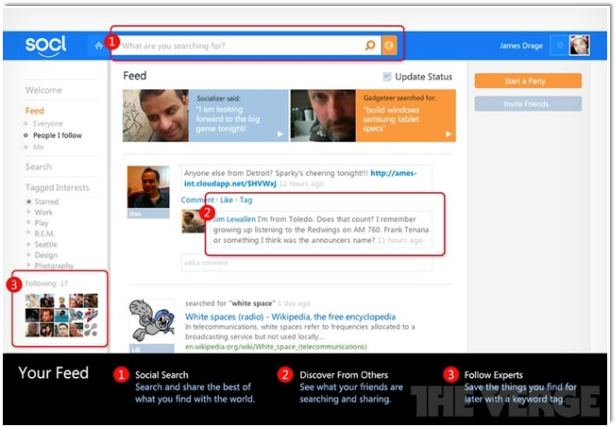This screenshot has width=616, height=427.
Task: Click Comment under Dan's post
Action: coord(198,200)
